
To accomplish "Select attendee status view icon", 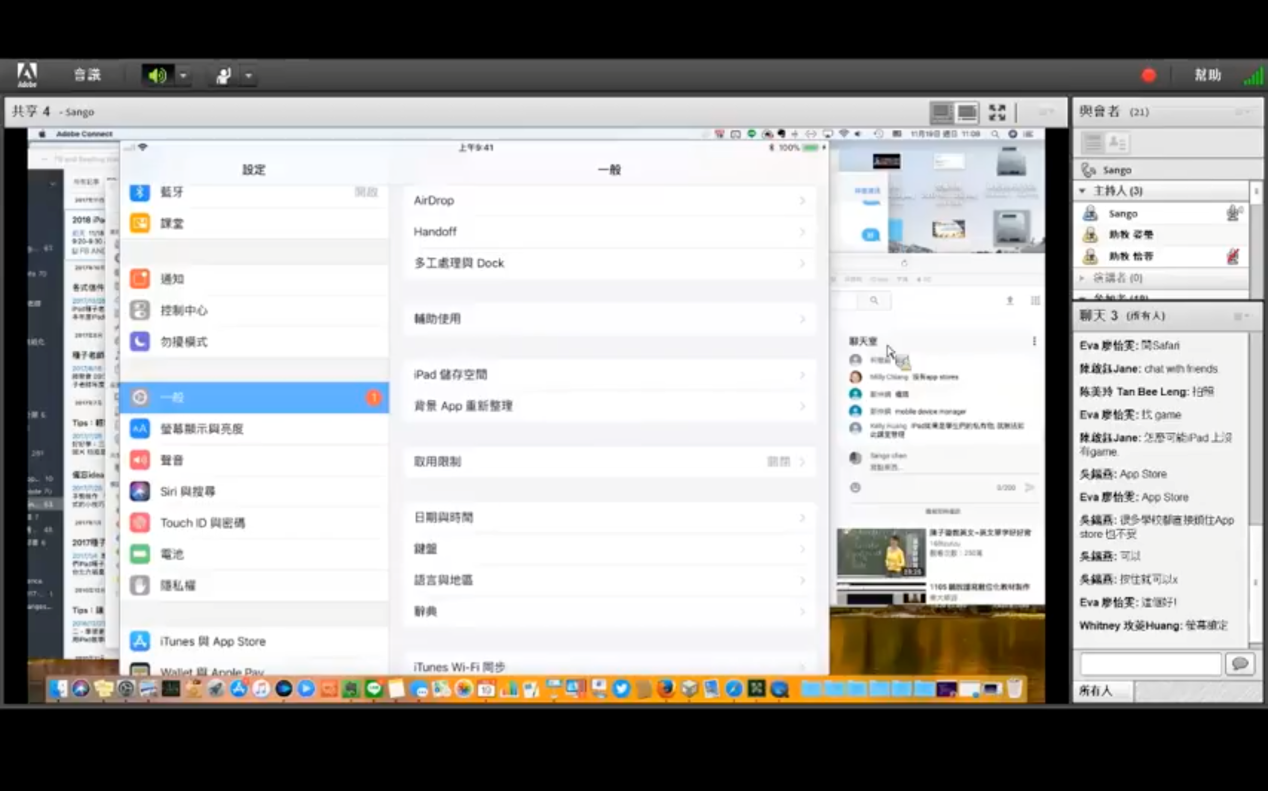I will [x=1117, y=143].
